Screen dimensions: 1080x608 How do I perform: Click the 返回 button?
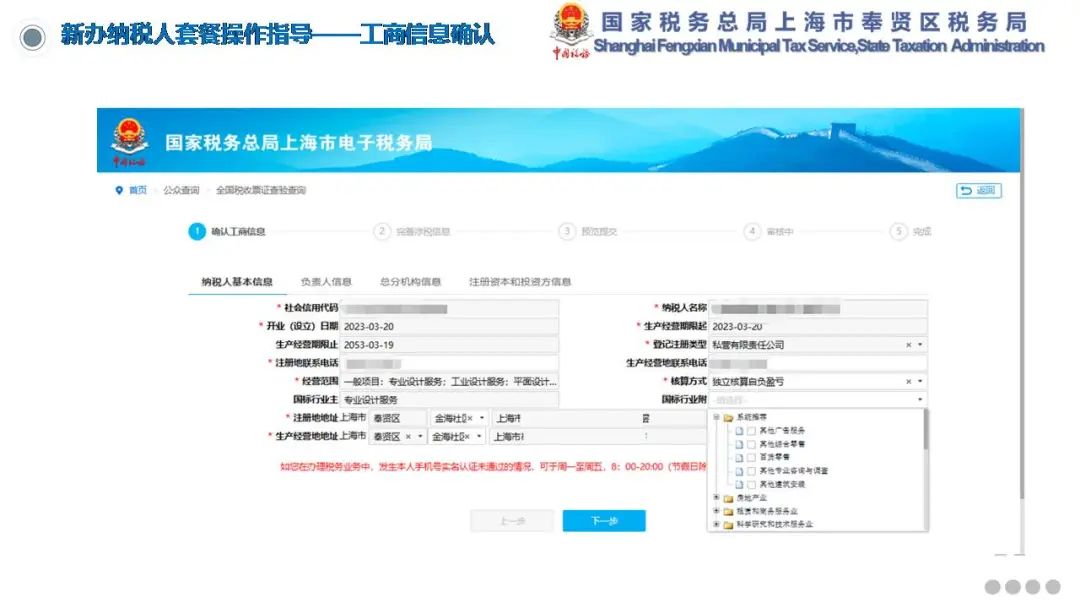(979, 191)
